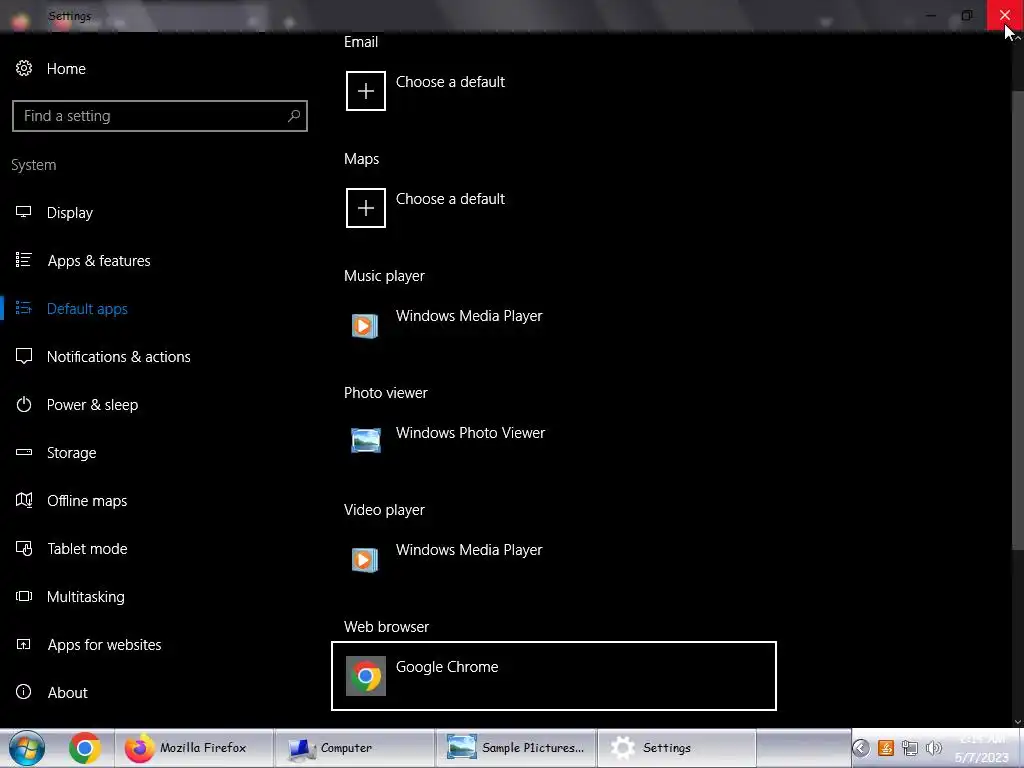Screen dimensions: 1024x768
Task: Click the Email section heading
Action: (x=361, y=42)
